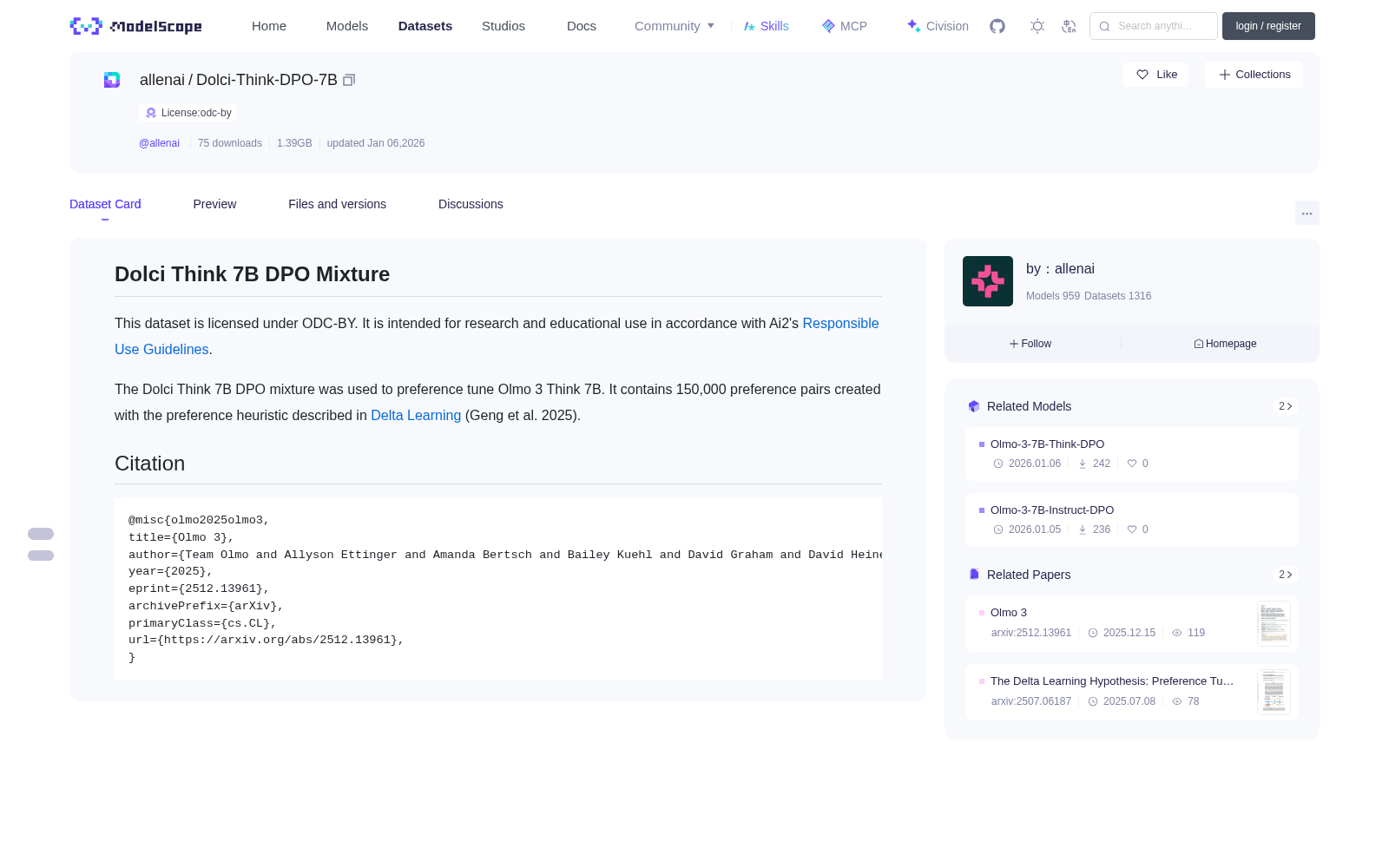Click the 'Olmo 3' paper title
Screen dimensions: 1389x868
click(1009, 613)
